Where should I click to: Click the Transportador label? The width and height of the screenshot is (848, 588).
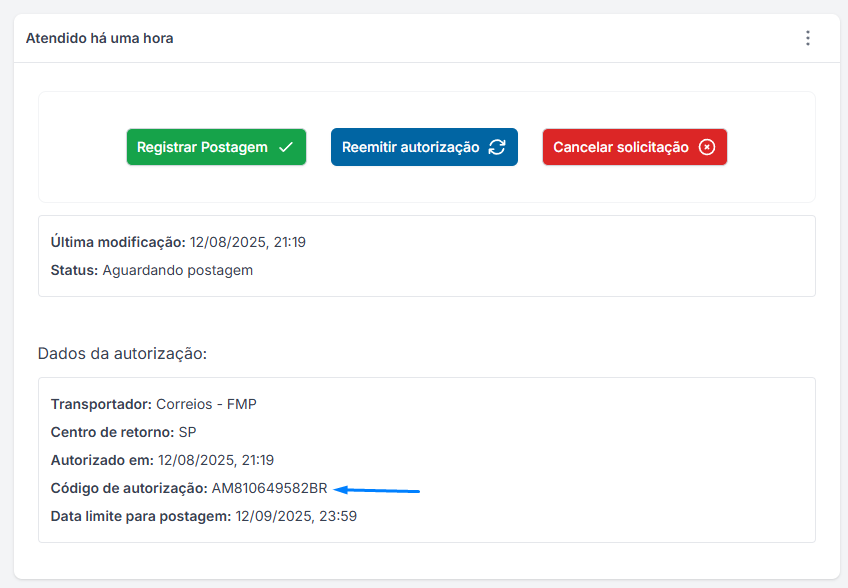pyautogui.click(x=101, y=404)
